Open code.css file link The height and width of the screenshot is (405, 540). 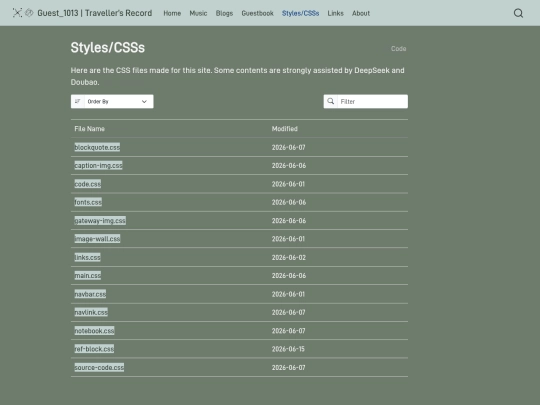(88, 184)
